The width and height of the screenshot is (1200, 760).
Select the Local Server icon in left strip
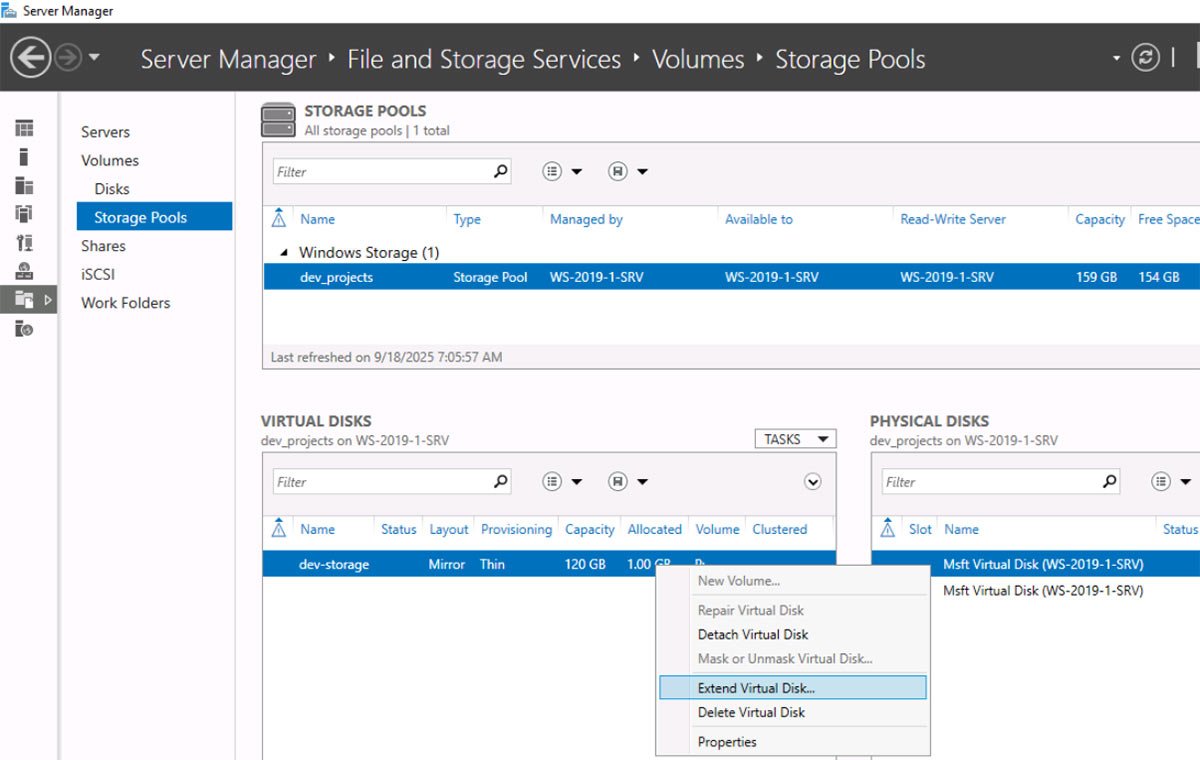(x=23, y=156)
